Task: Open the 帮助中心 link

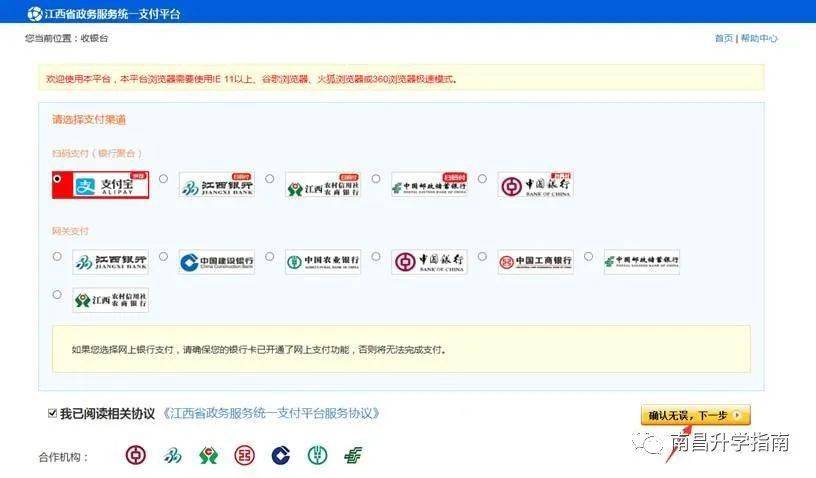Action: (759, 38)
